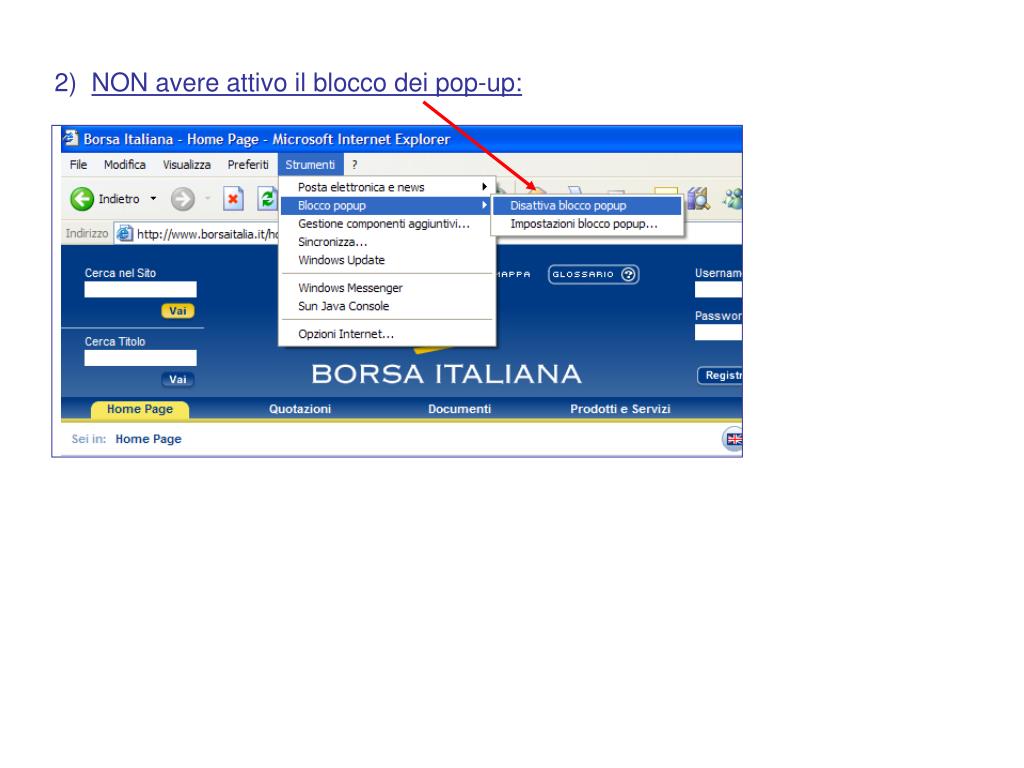Select Gestione componenti aggiuntivi...
This screenshot has height=768, width=1024.
(x=387, y=223)
